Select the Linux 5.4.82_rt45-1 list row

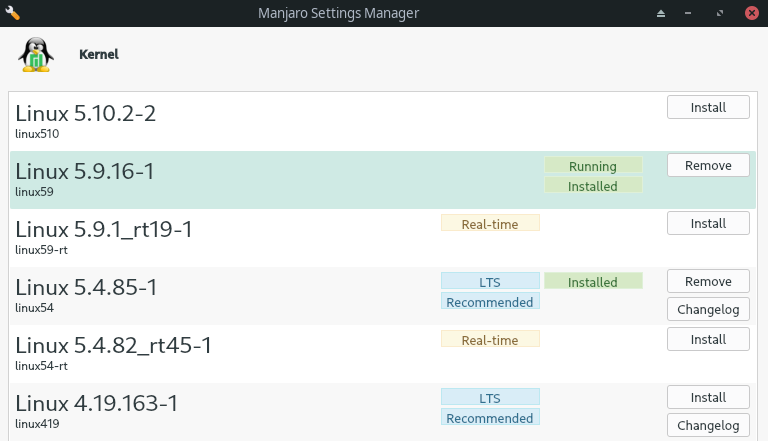383,354
